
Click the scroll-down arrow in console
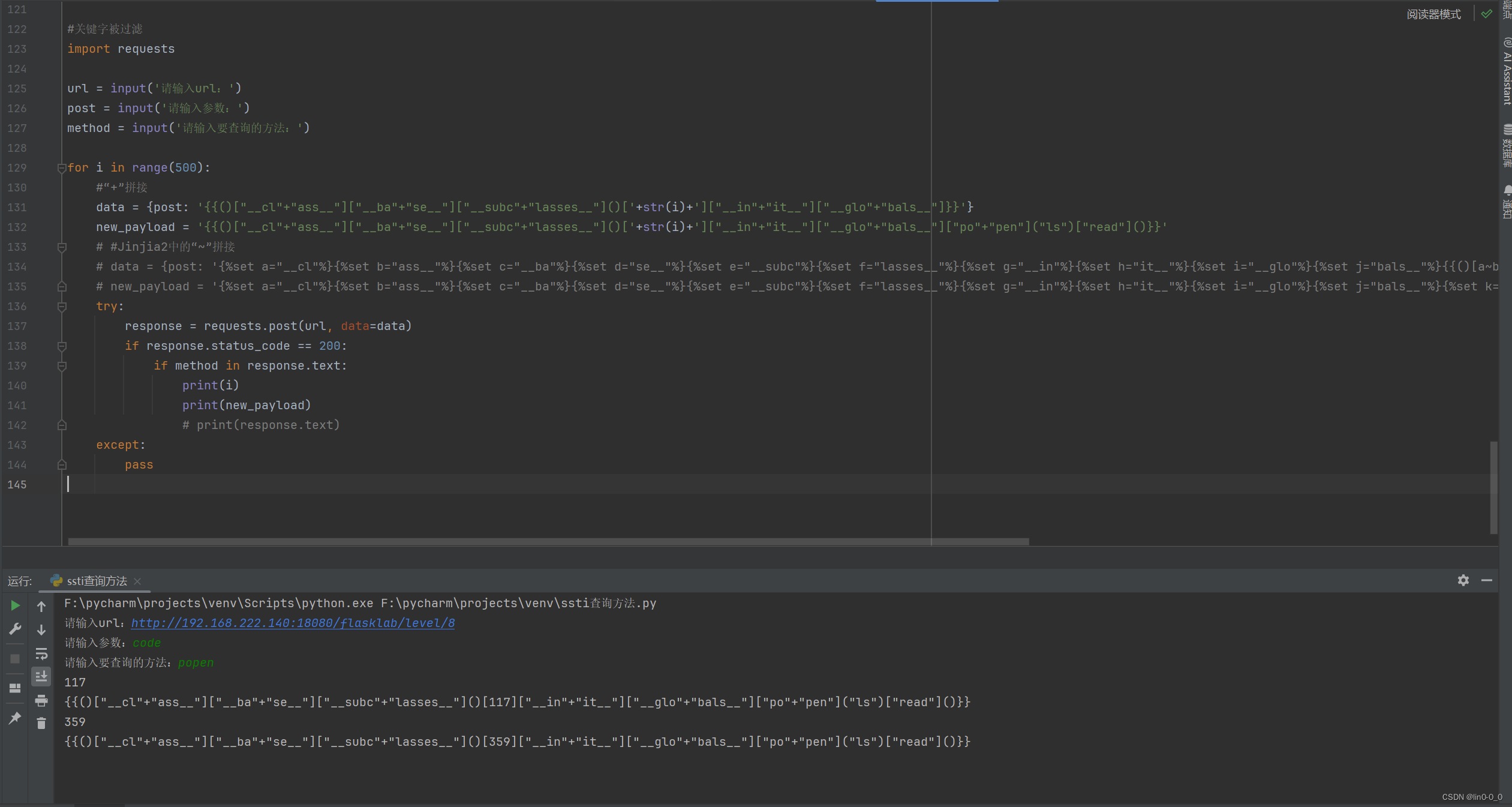tap(41, 630)
